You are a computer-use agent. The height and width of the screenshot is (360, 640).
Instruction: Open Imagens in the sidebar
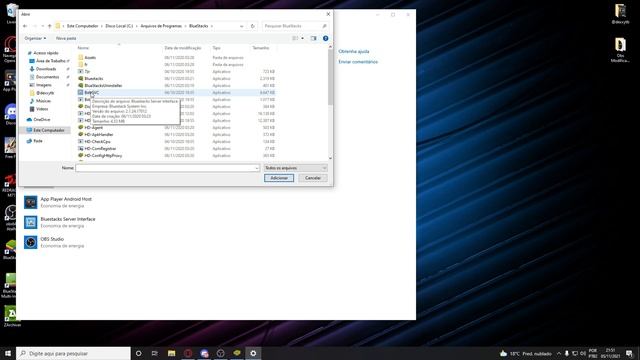click(x=44, y=85)
